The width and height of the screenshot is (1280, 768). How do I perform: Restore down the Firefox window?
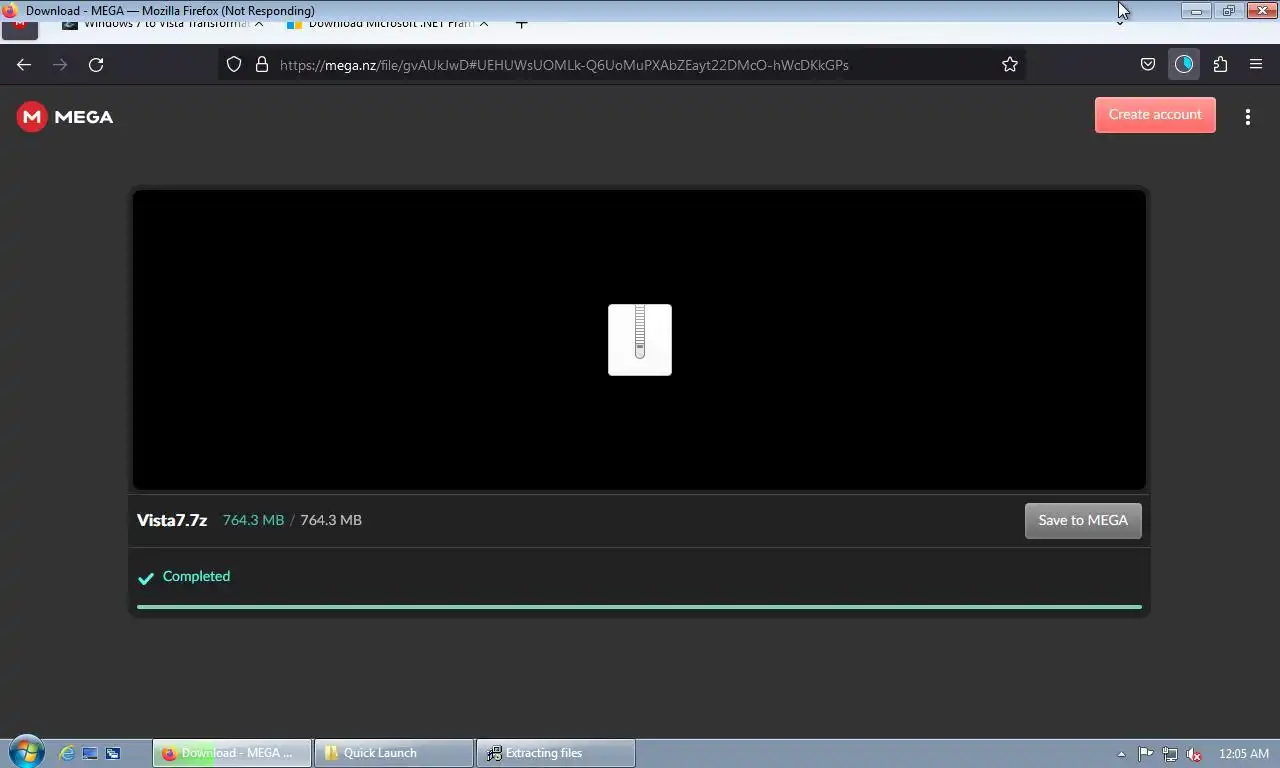1229,11
